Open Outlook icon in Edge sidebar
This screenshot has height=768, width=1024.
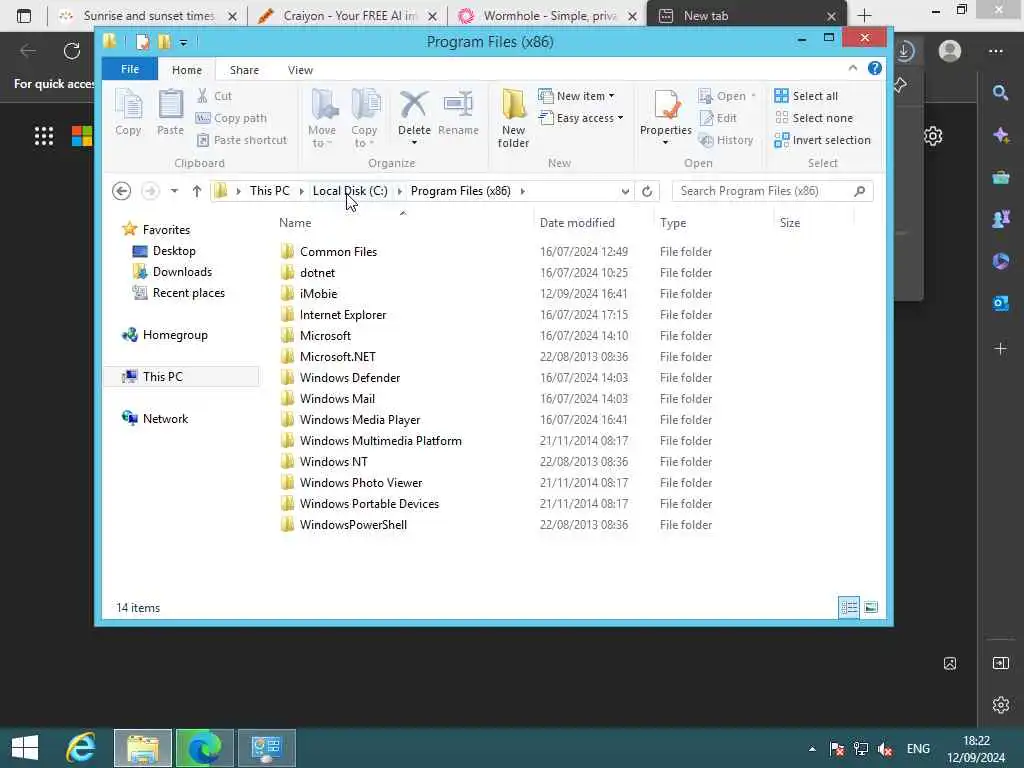click(x=1000, y=303)
